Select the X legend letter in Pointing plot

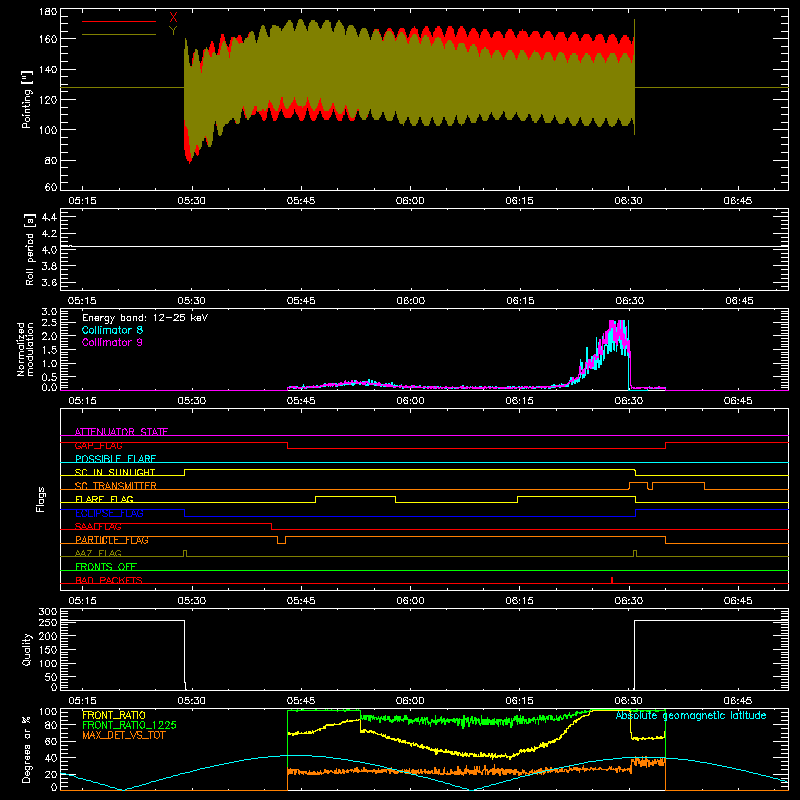coord(173,18)
